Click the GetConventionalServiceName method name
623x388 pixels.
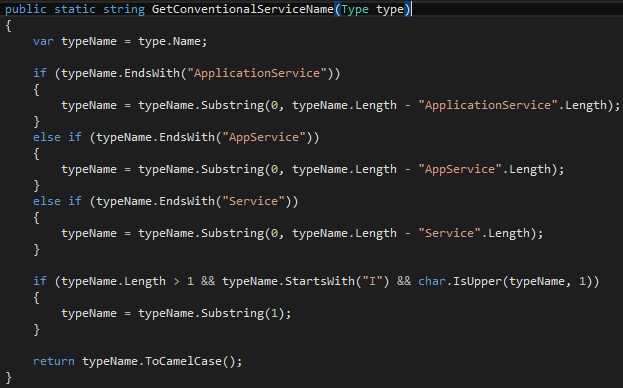tap(242, 9)
